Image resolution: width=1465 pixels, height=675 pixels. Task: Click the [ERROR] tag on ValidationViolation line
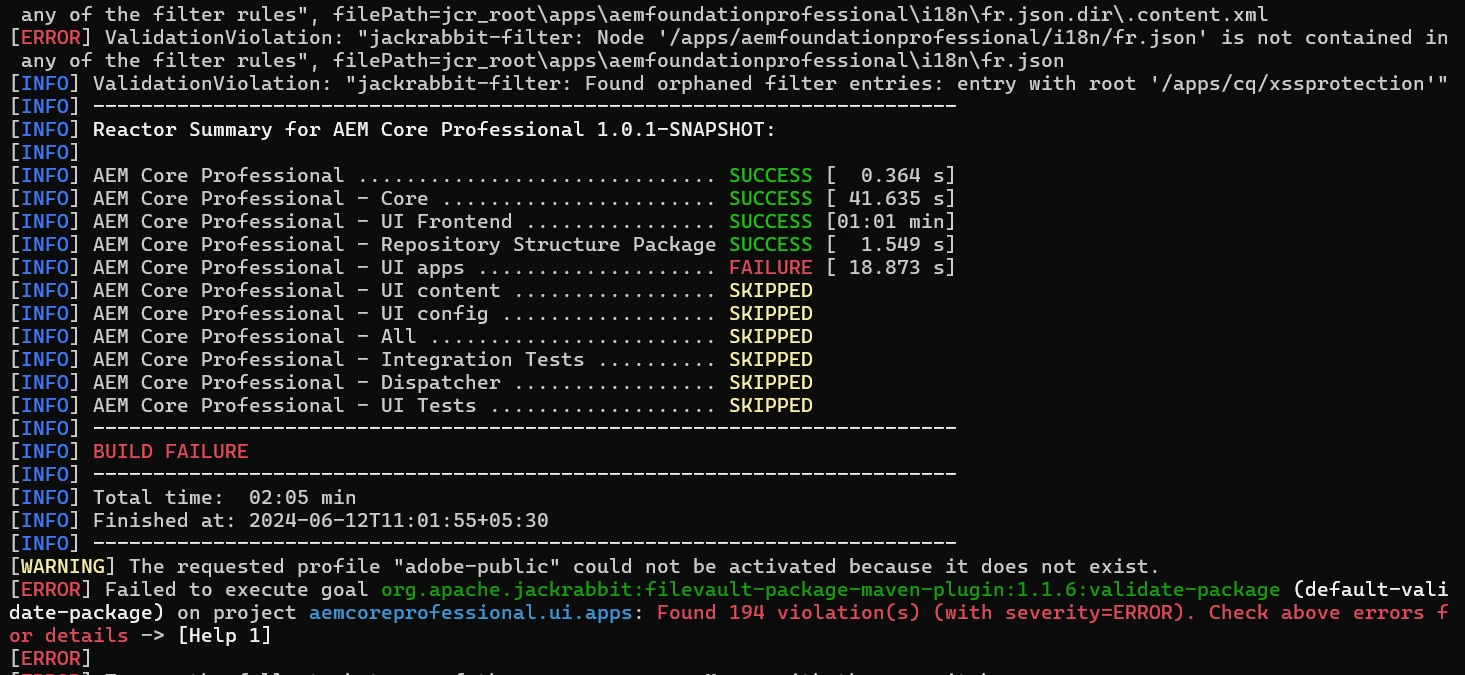coord(51,38)
